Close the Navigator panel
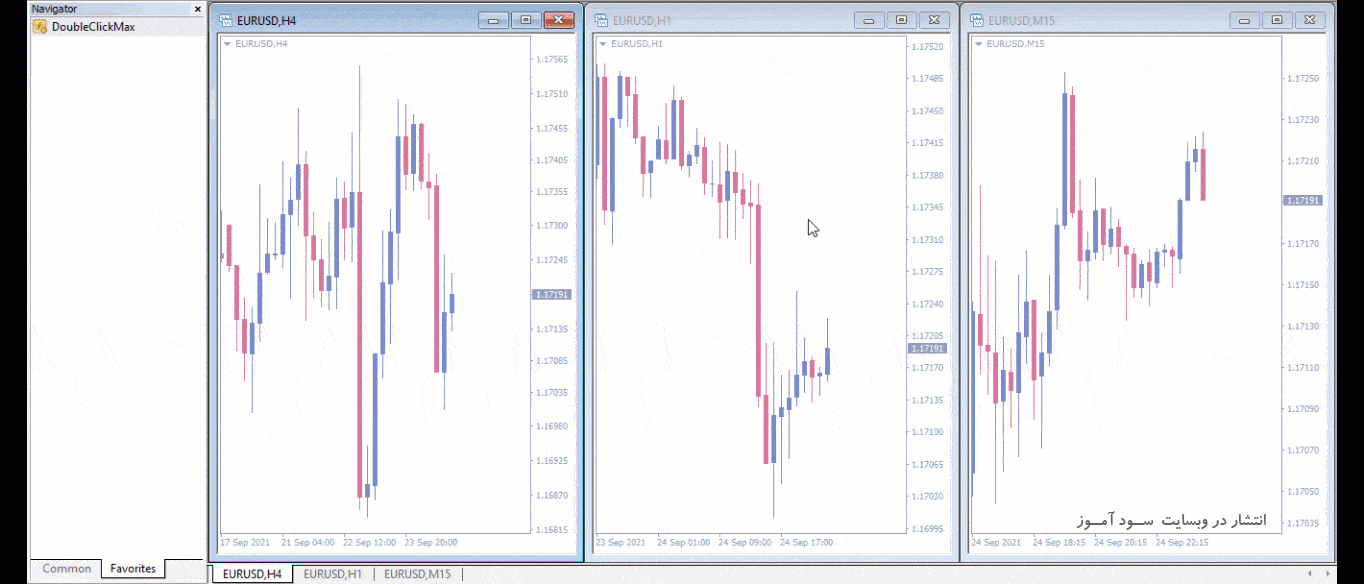 tap(198, 9)
